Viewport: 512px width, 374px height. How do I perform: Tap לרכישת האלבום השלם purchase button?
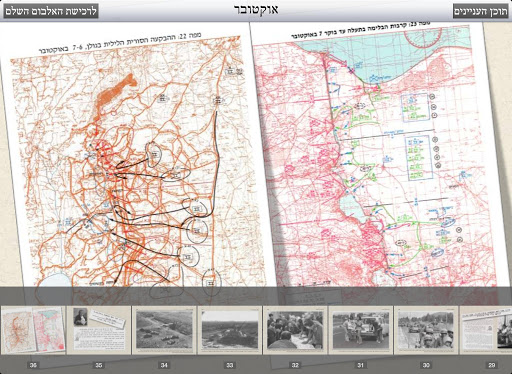[51, 11]
